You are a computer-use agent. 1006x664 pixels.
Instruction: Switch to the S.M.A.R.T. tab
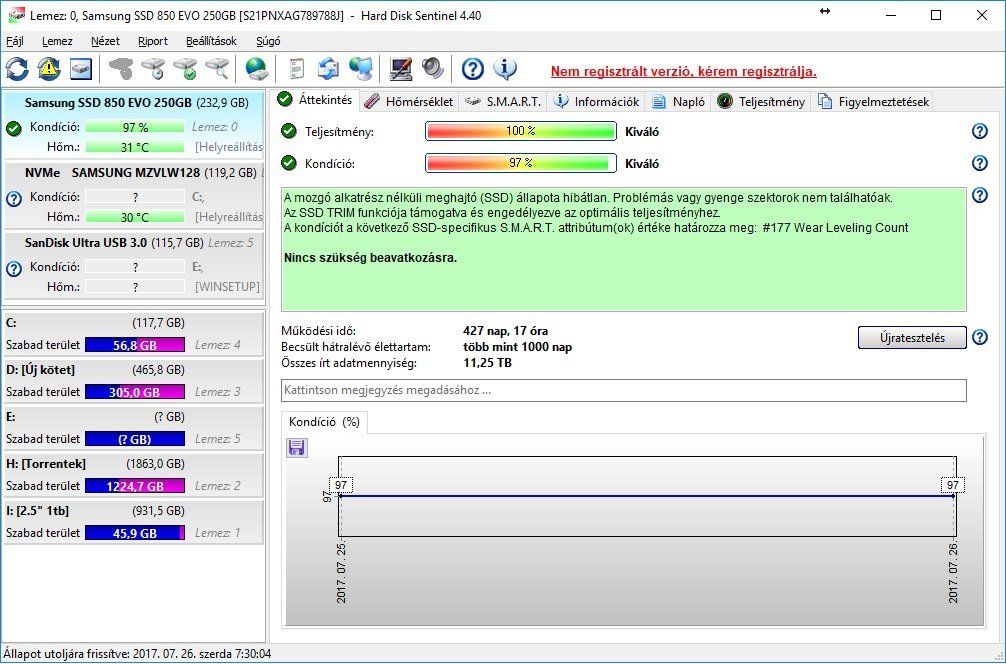(x=504, y=101)
